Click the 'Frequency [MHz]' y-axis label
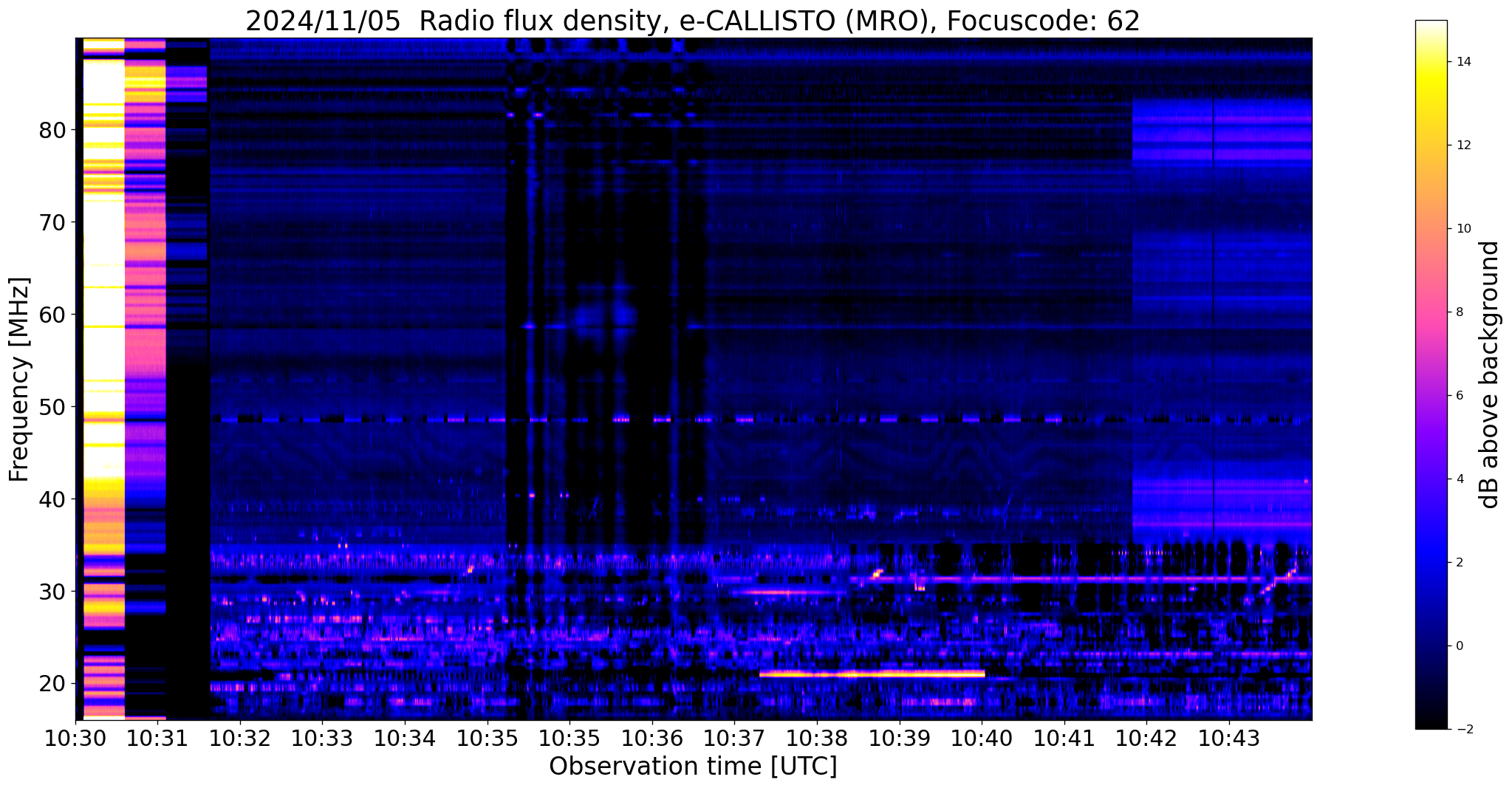The width and height of the screenshot is (1512, 788). (x=19, y=380)
